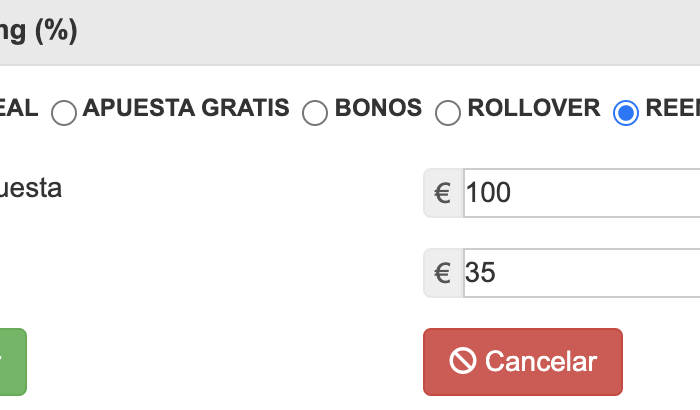700x410 pixels.
Task: Focus the amount field containing 35
Action: pos(582,273)
